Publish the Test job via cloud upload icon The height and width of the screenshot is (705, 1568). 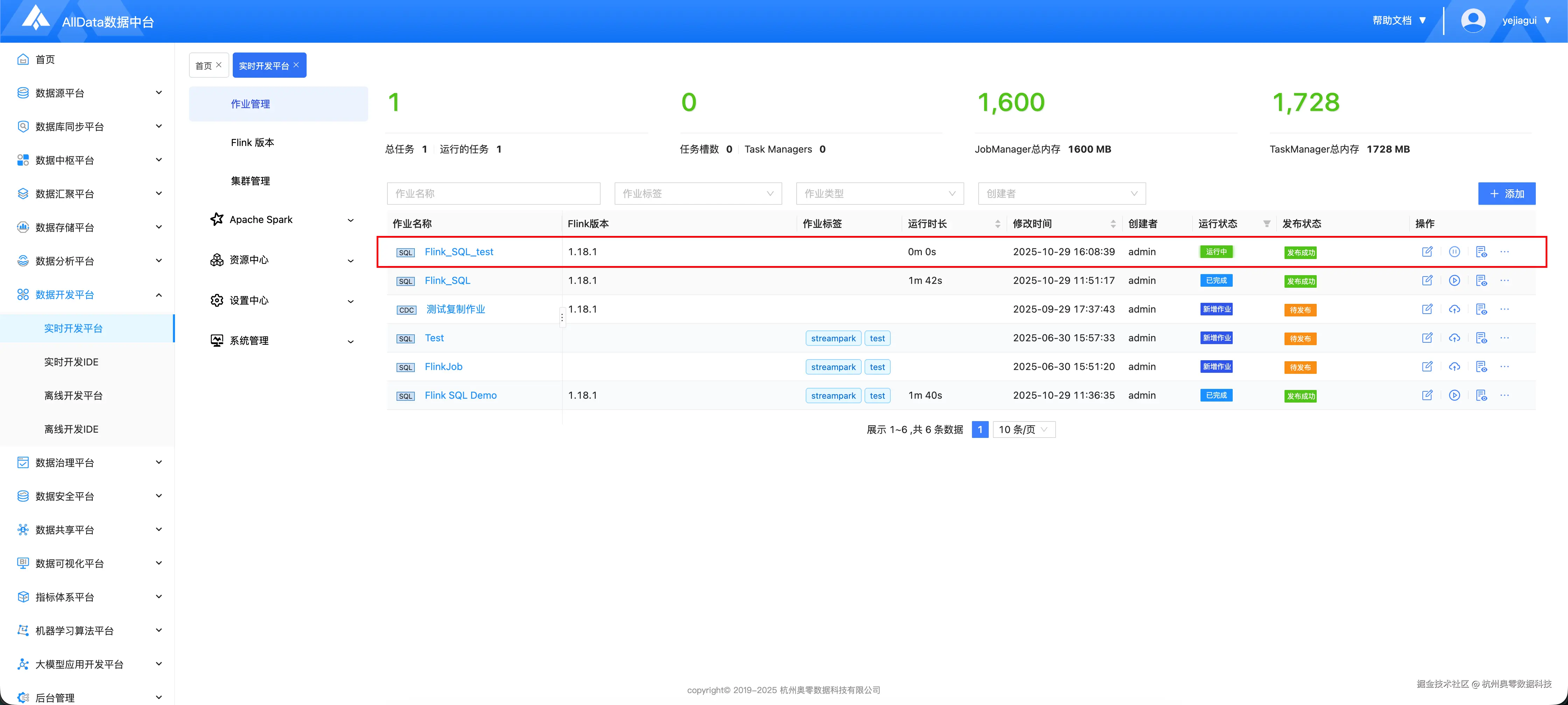tap(1454, 338)
